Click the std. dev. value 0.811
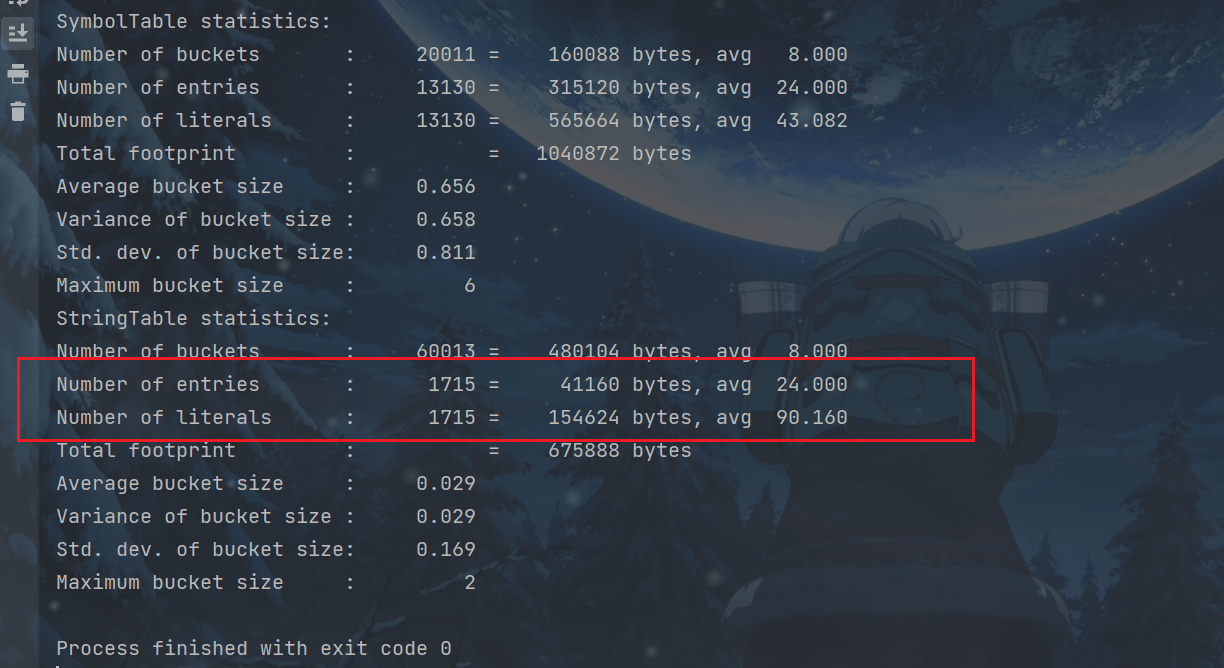The image size is (1224, 668). click(x=446, y=252)
